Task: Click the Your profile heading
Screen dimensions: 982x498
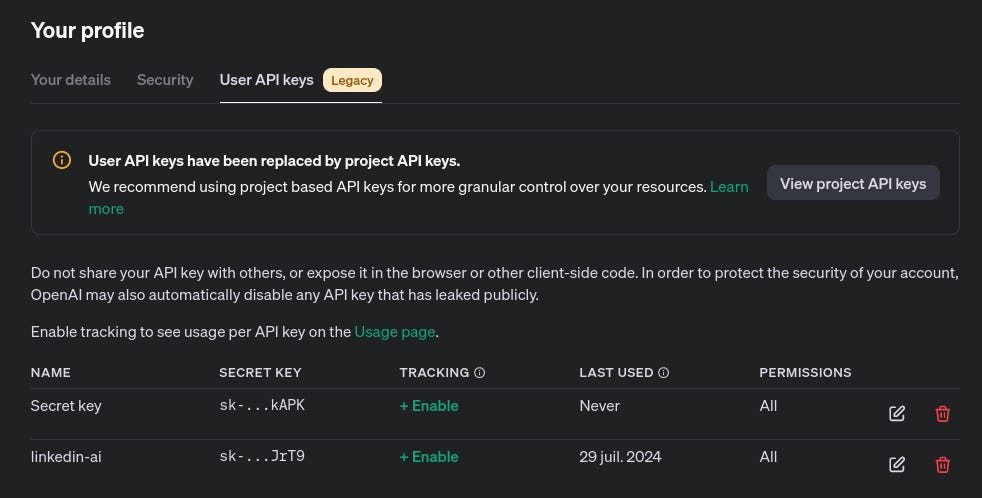Action: pyautogui.click(x=88, y=30)
